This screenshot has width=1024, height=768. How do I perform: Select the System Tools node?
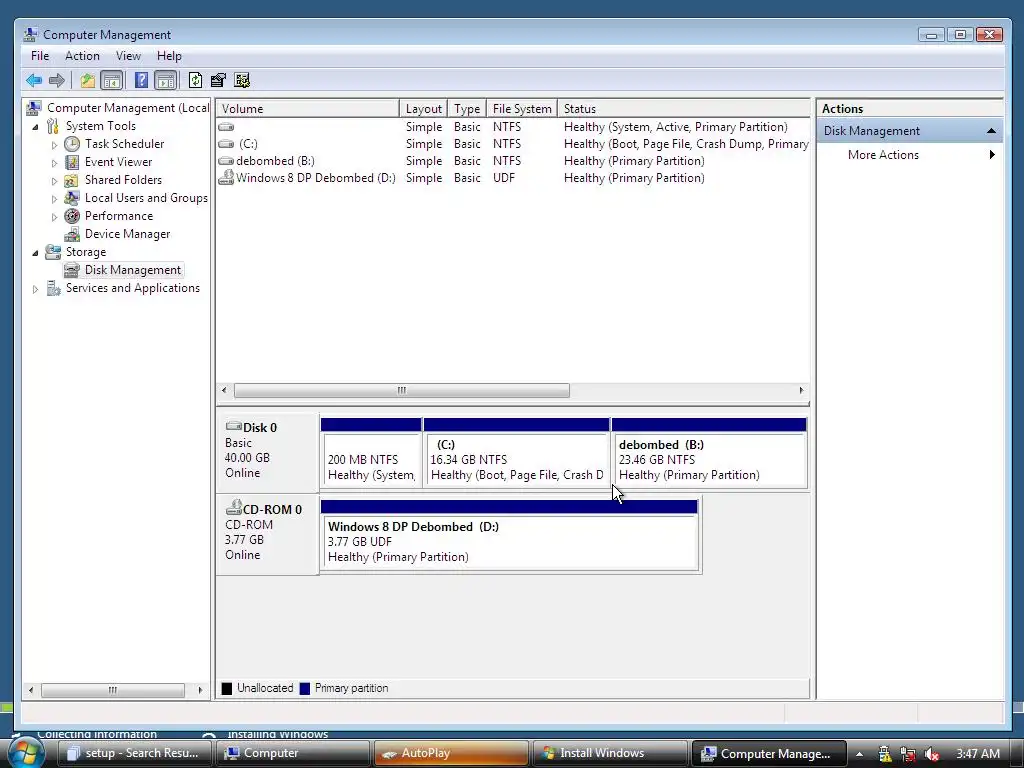101,126
